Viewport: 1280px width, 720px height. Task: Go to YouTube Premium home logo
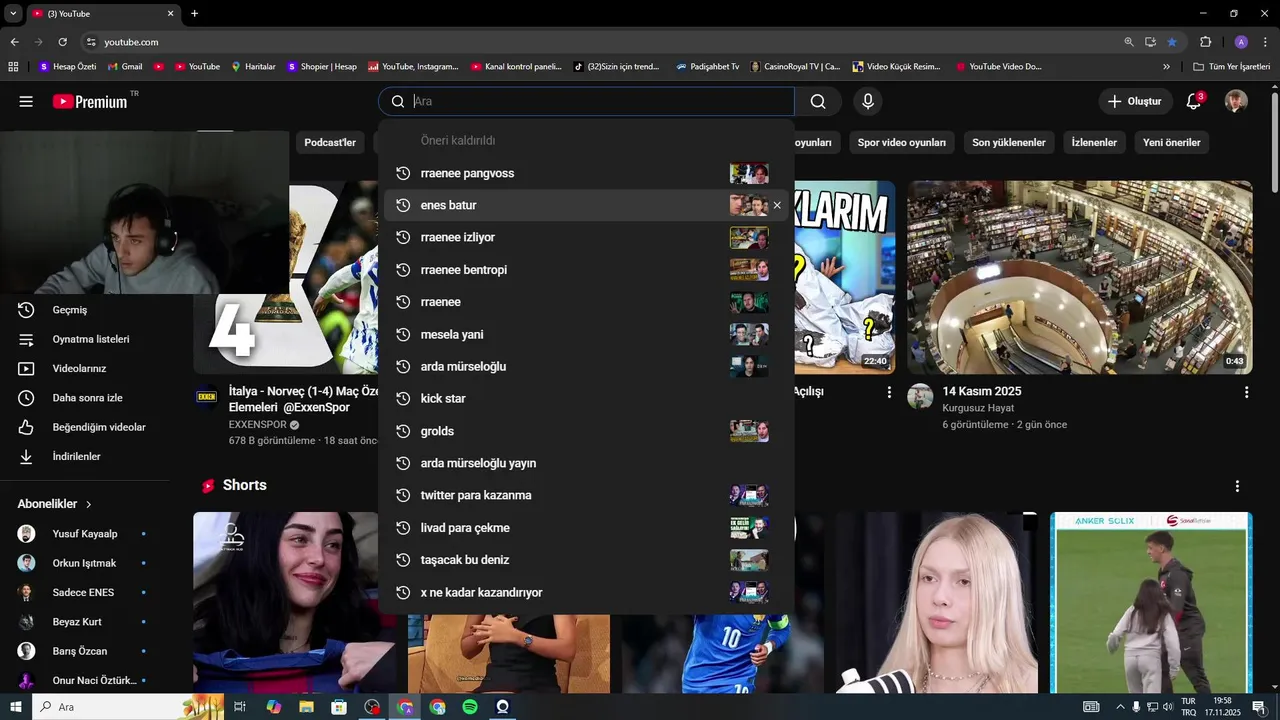coord(91,101)
